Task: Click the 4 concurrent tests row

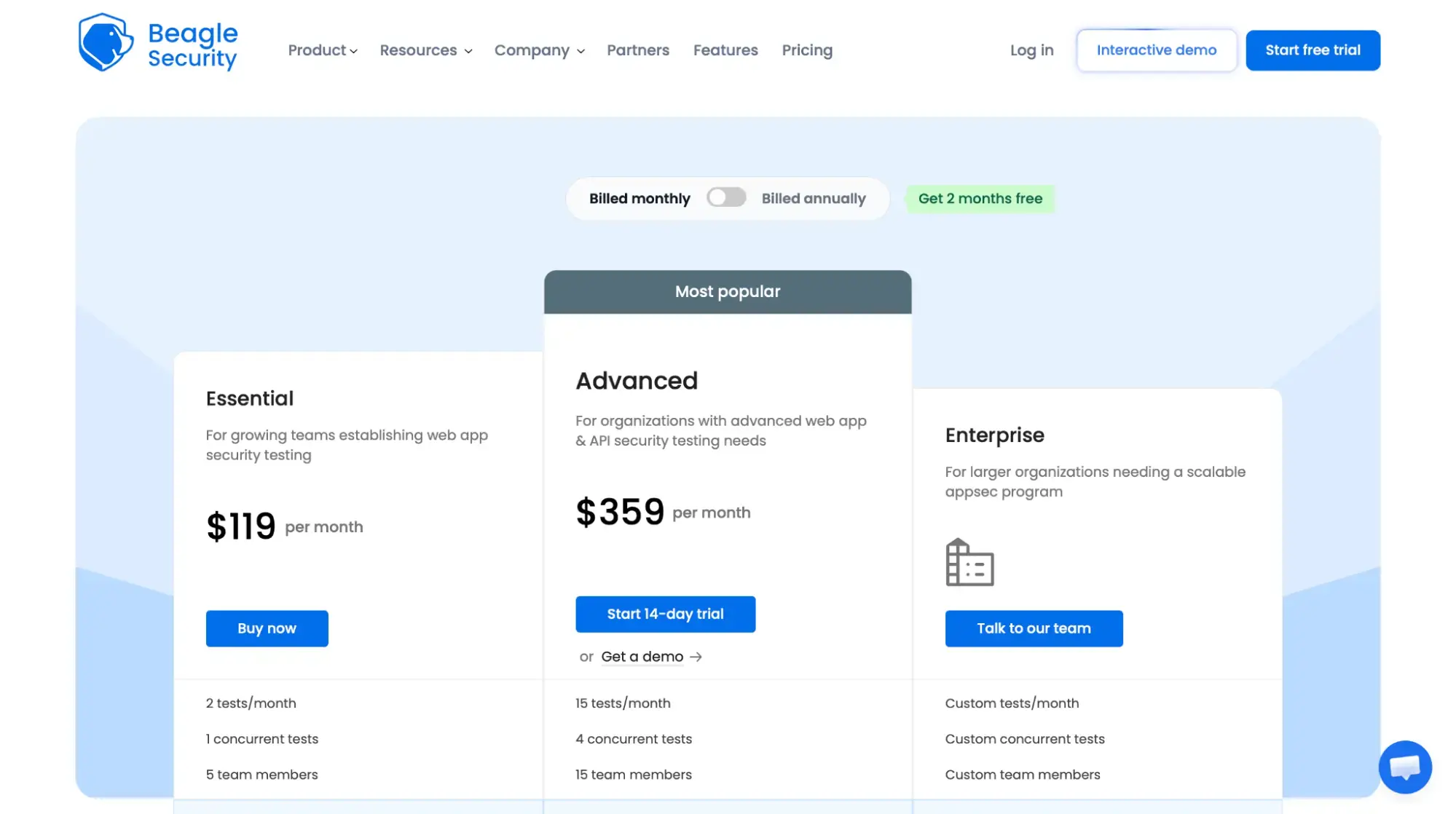Action: click(633, 738)
